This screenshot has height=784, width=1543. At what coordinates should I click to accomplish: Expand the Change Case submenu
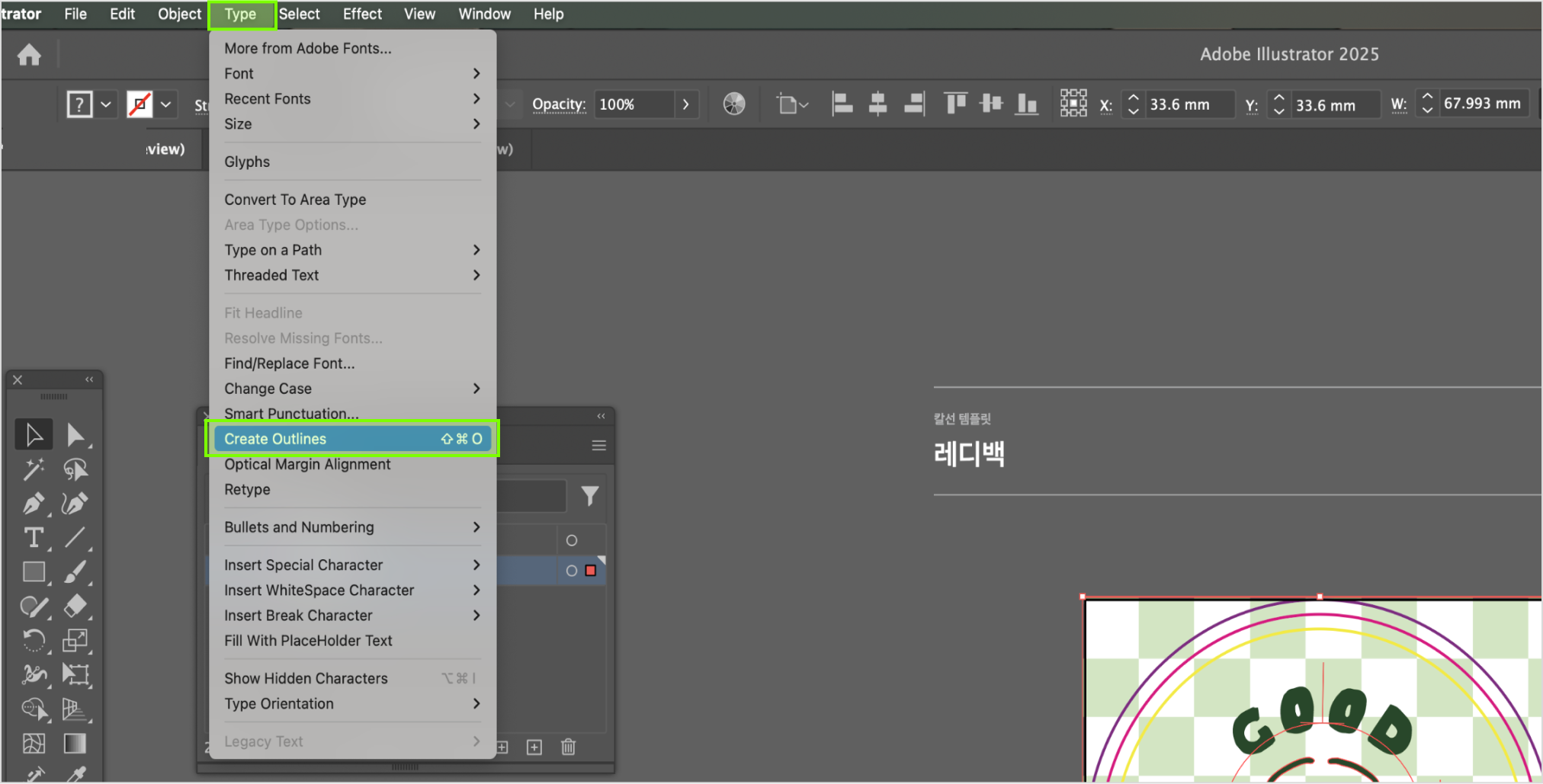pyautogui.click(x=351, y=389)
